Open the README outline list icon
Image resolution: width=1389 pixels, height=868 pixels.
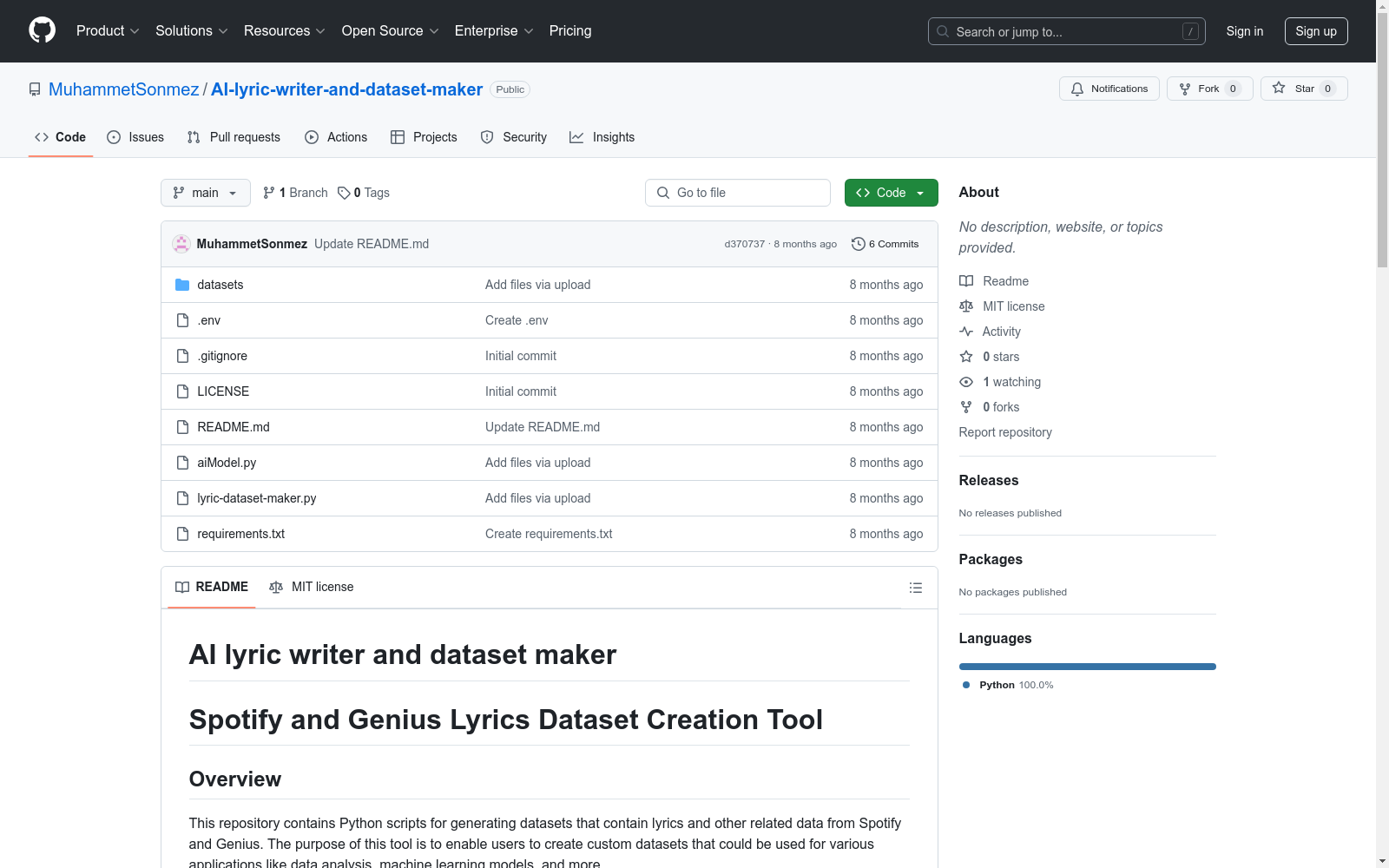tap(915, 588)
